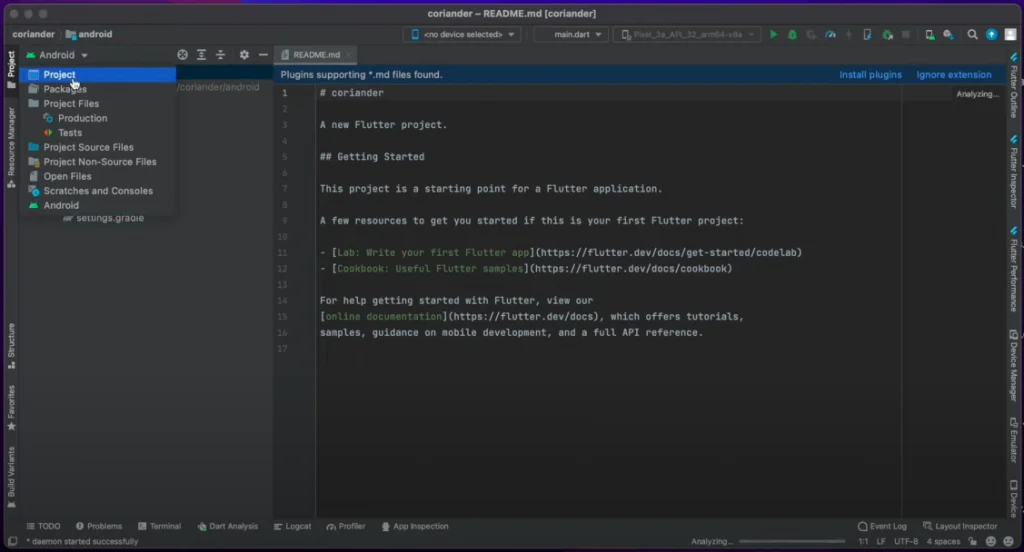Click the Flutter Hot Reload lightning icon

849,35
